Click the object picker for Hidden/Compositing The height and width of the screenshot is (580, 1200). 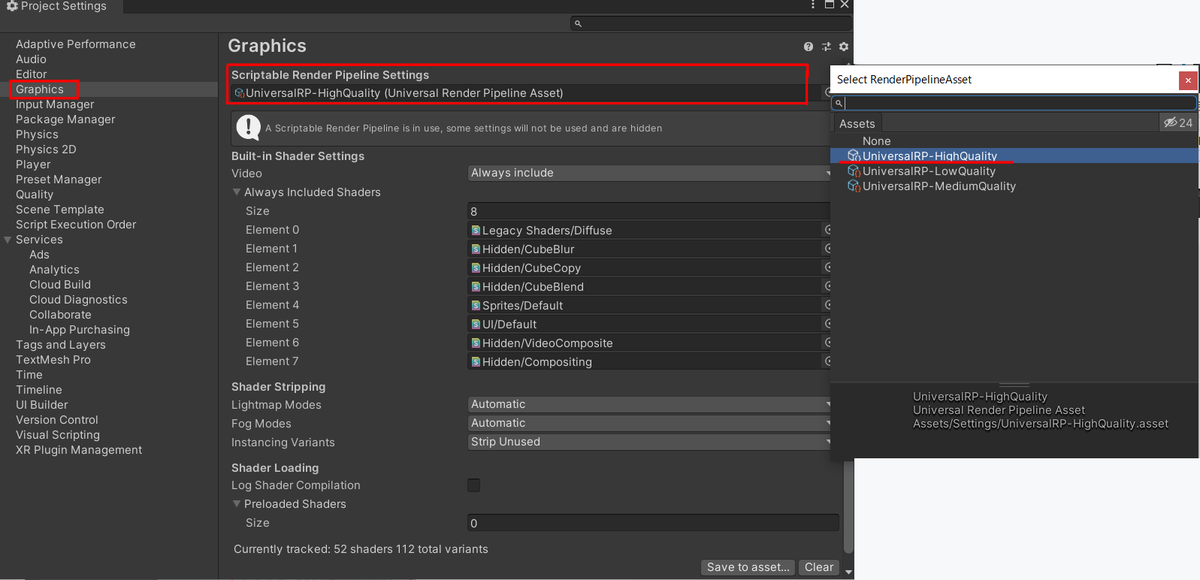829,362
